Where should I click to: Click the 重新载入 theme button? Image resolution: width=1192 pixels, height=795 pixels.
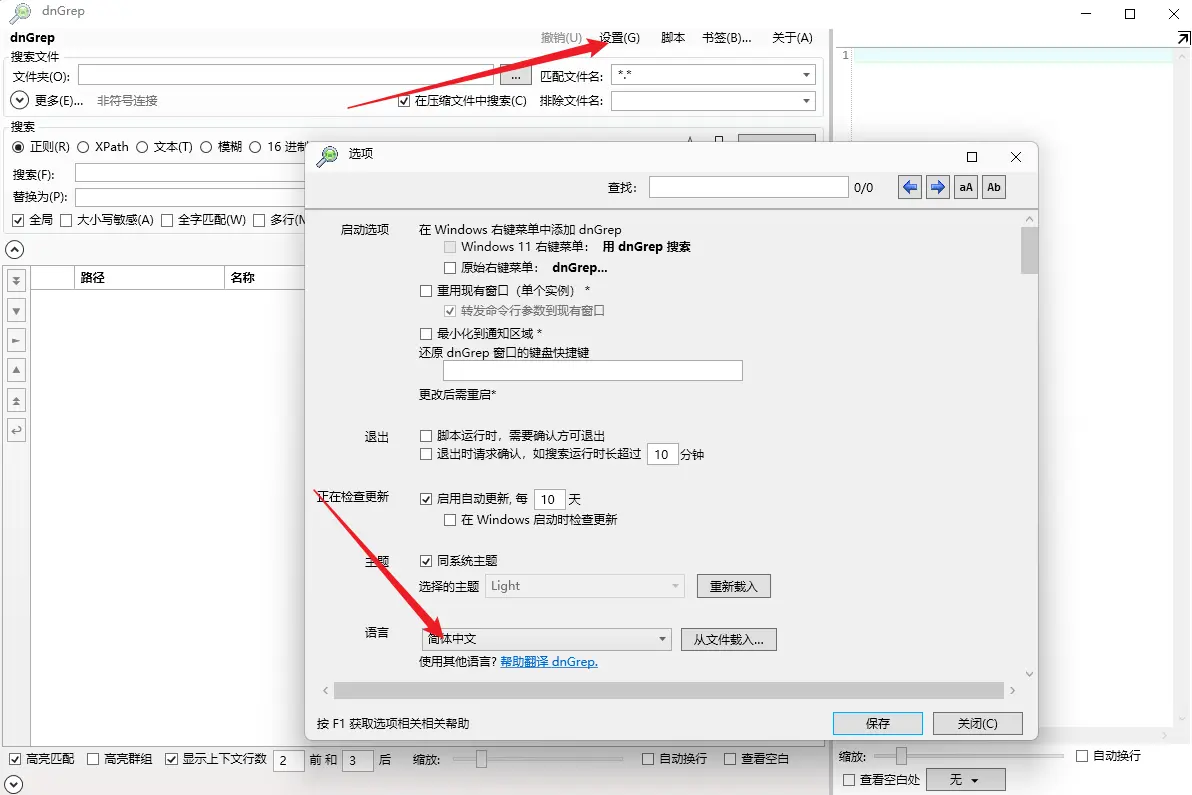click(x=734, y=586)
